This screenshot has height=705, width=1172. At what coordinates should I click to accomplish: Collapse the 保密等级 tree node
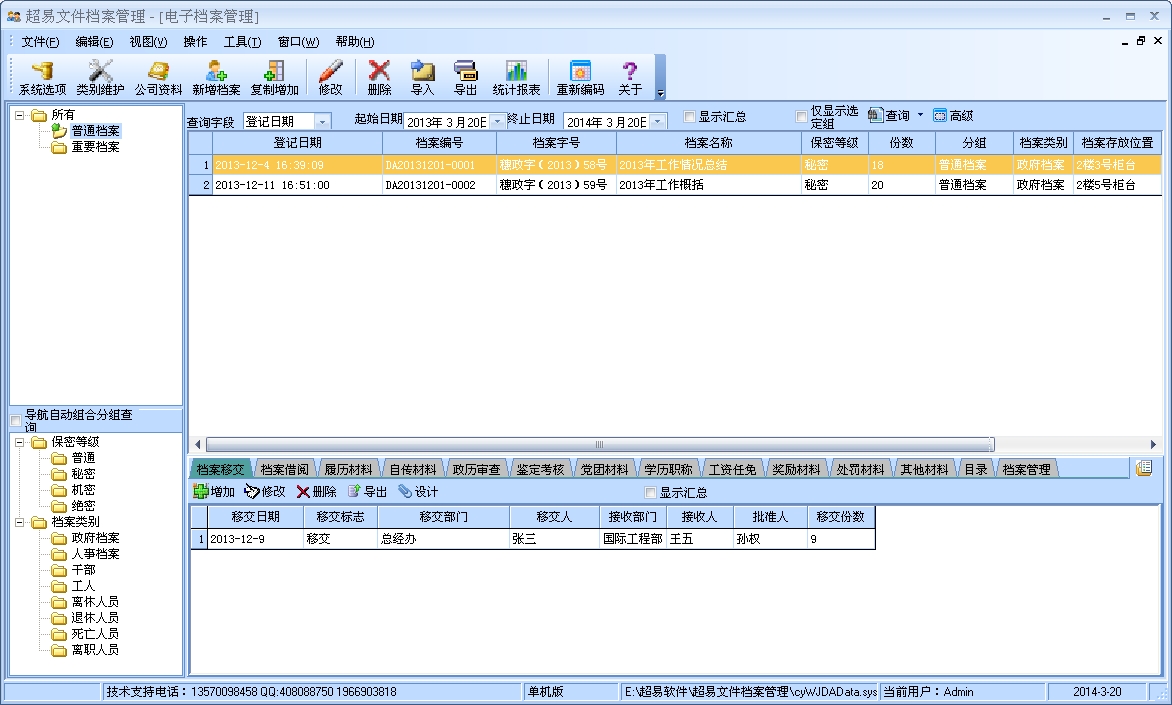(19, 442)
